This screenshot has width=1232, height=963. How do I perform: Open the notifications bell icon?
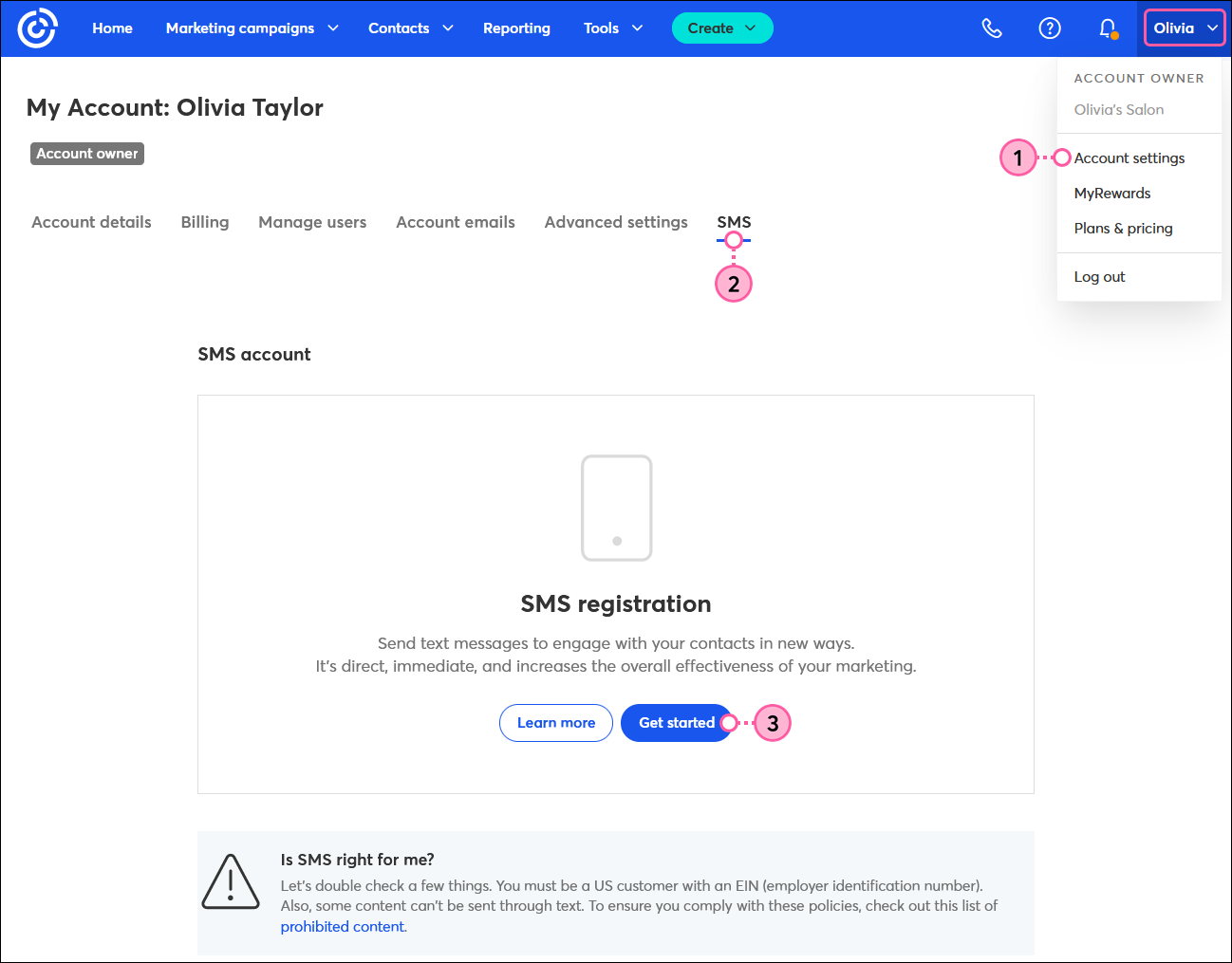1107,28
